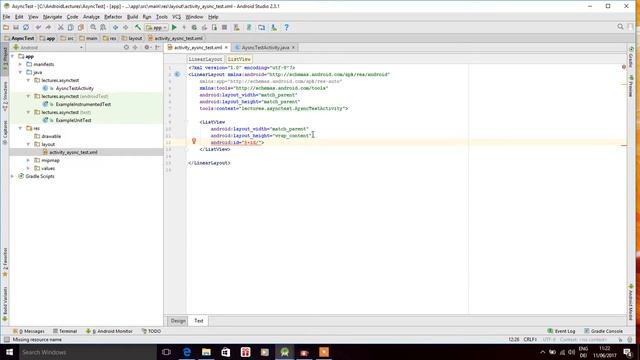This screenshot has width=640, height=360.
Task: Run the app with the green play button
Action: (x=174, y=27)
